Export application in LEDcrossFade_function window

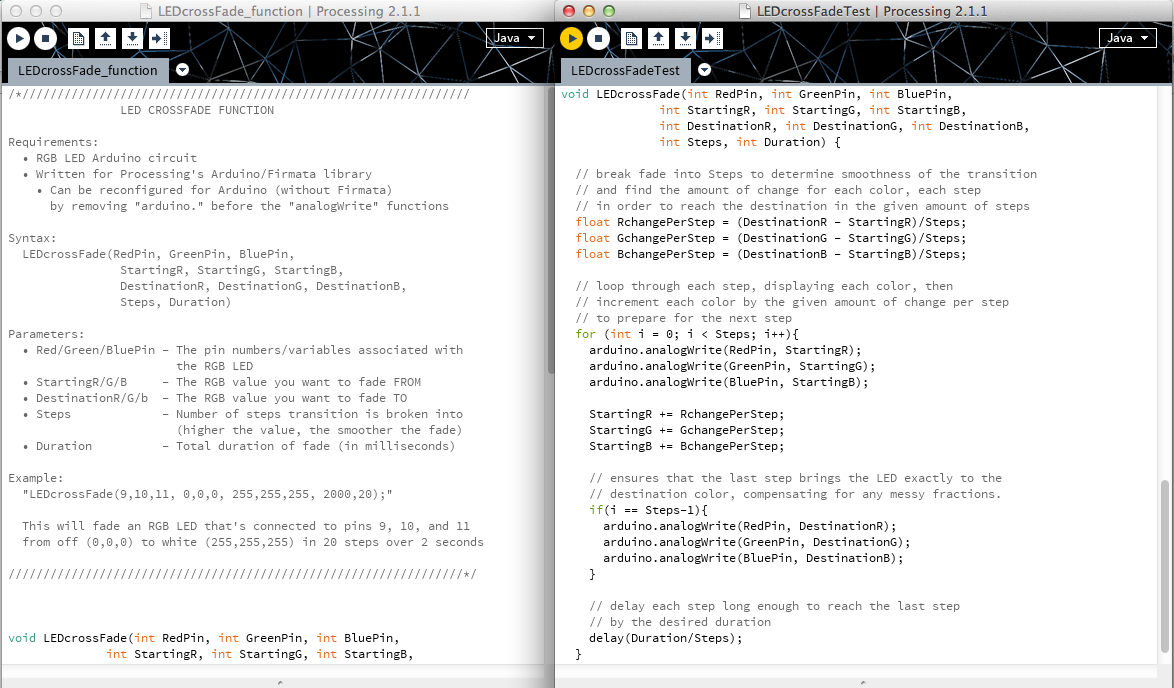tap(159, 38)
